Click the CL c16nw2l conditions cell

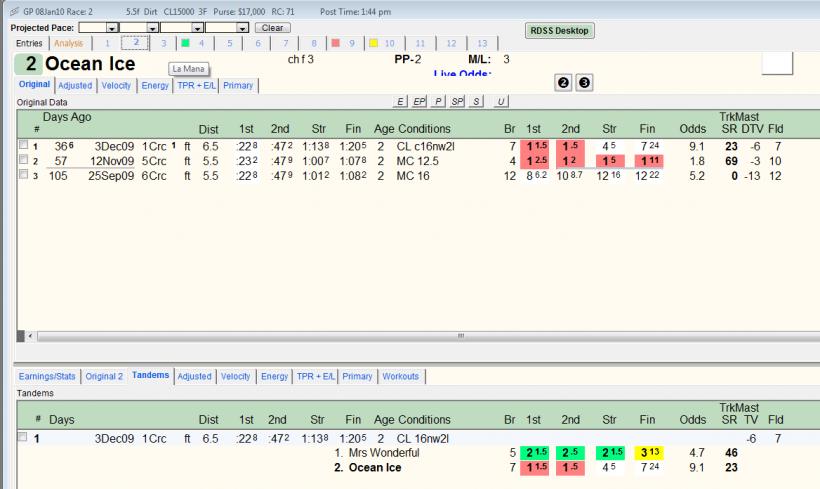point(425,146)
